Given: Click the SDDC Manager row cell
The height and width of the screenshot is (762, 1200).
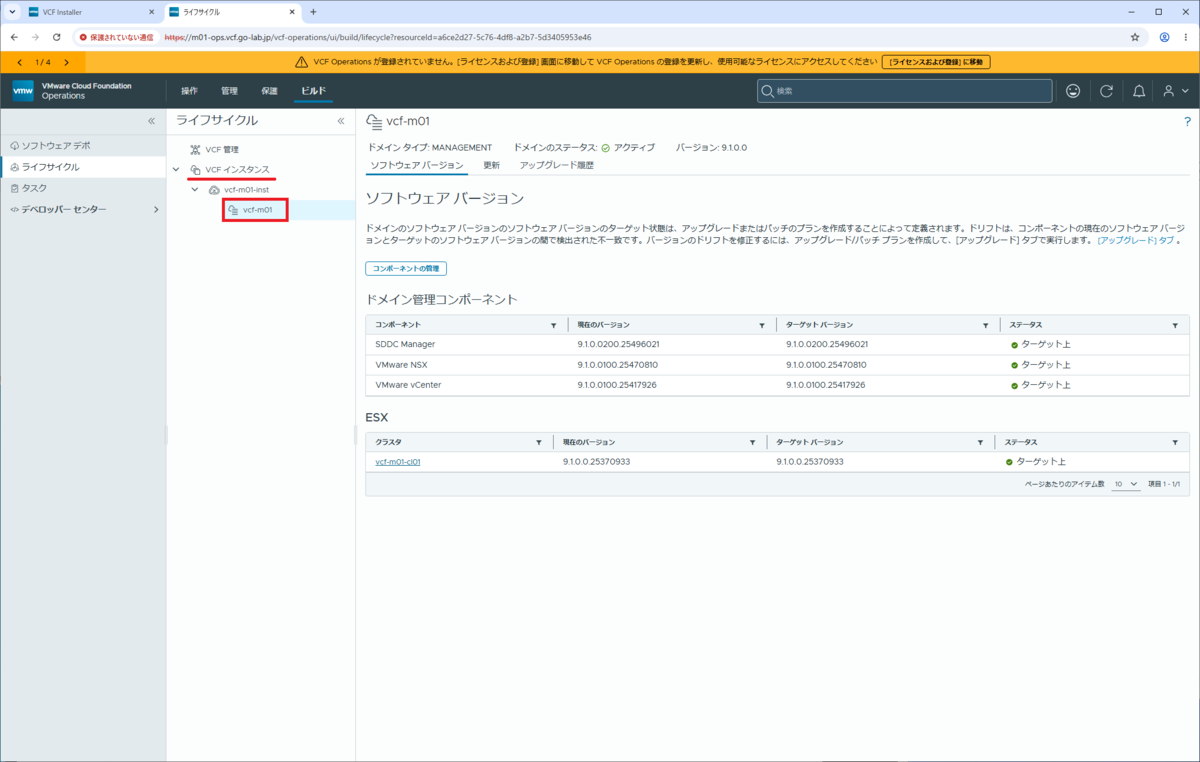Looking at the screenshot, I should point(405,344).
